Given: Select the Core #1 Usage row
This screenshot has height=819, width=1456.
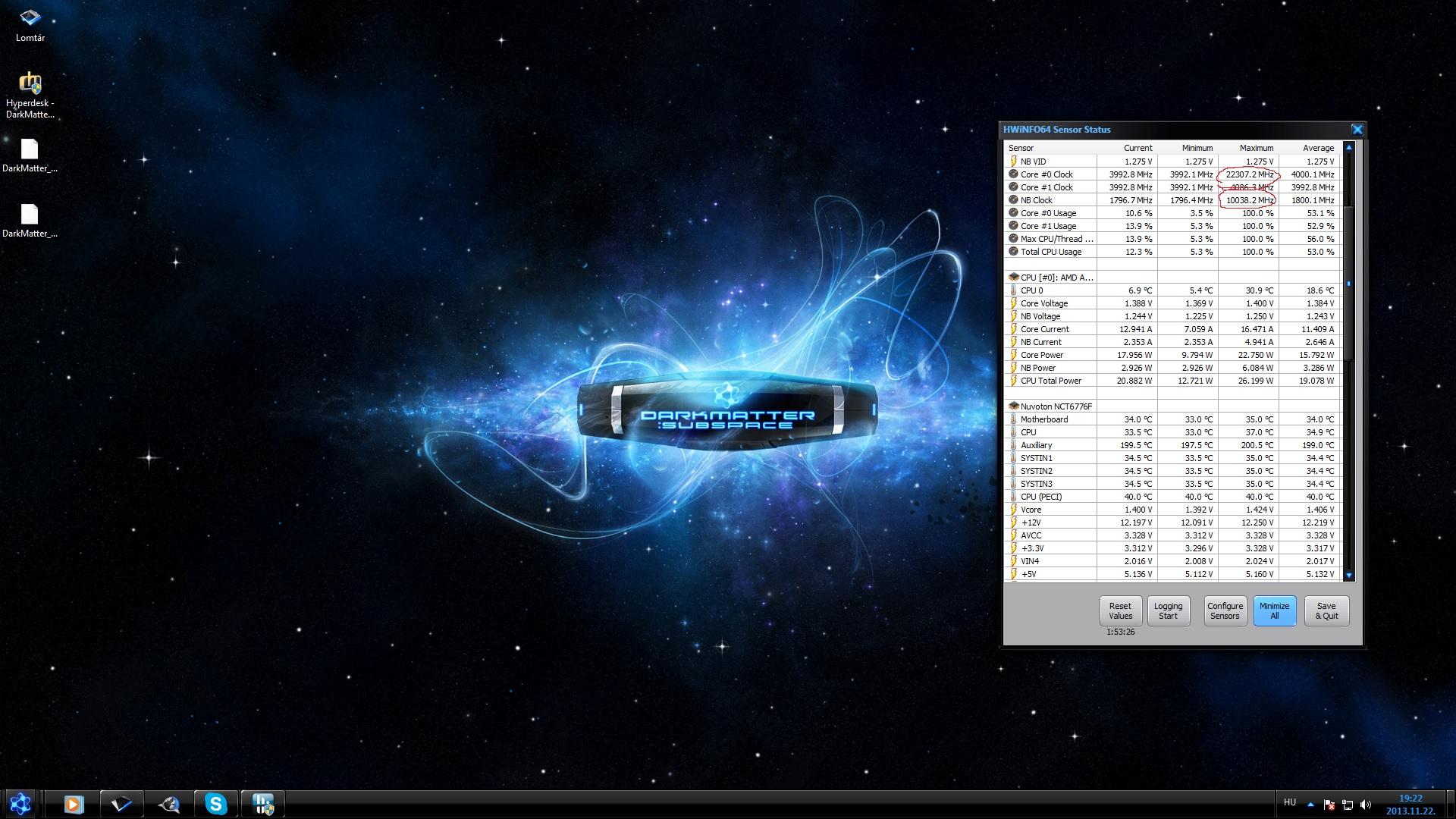Looking at the screenshot, I should coord(1173,226).
